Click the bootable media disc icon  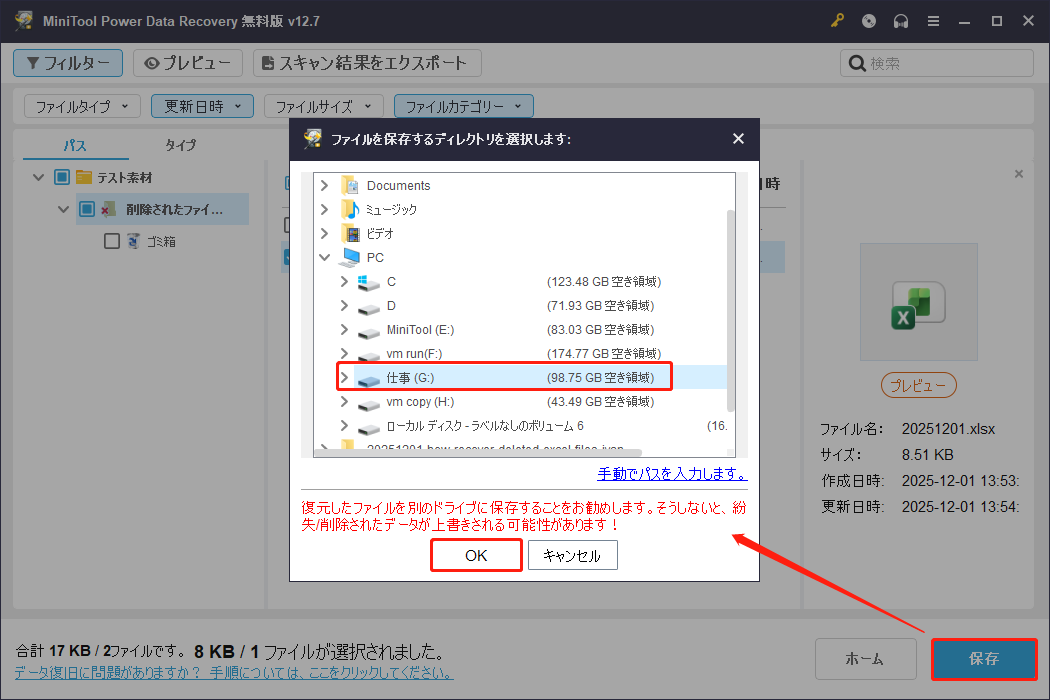pos(868,20)
